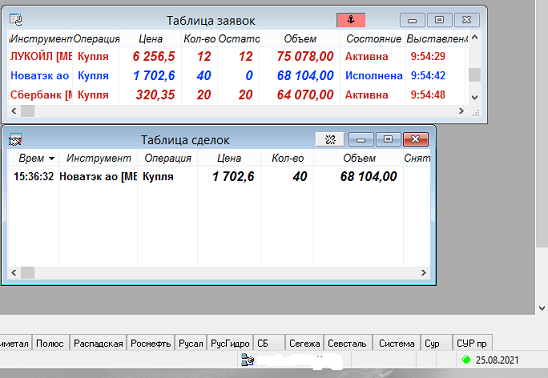Viewport: 548px width, 378px height.
Task: Open the Полюс tab
Action: [50, 343]
